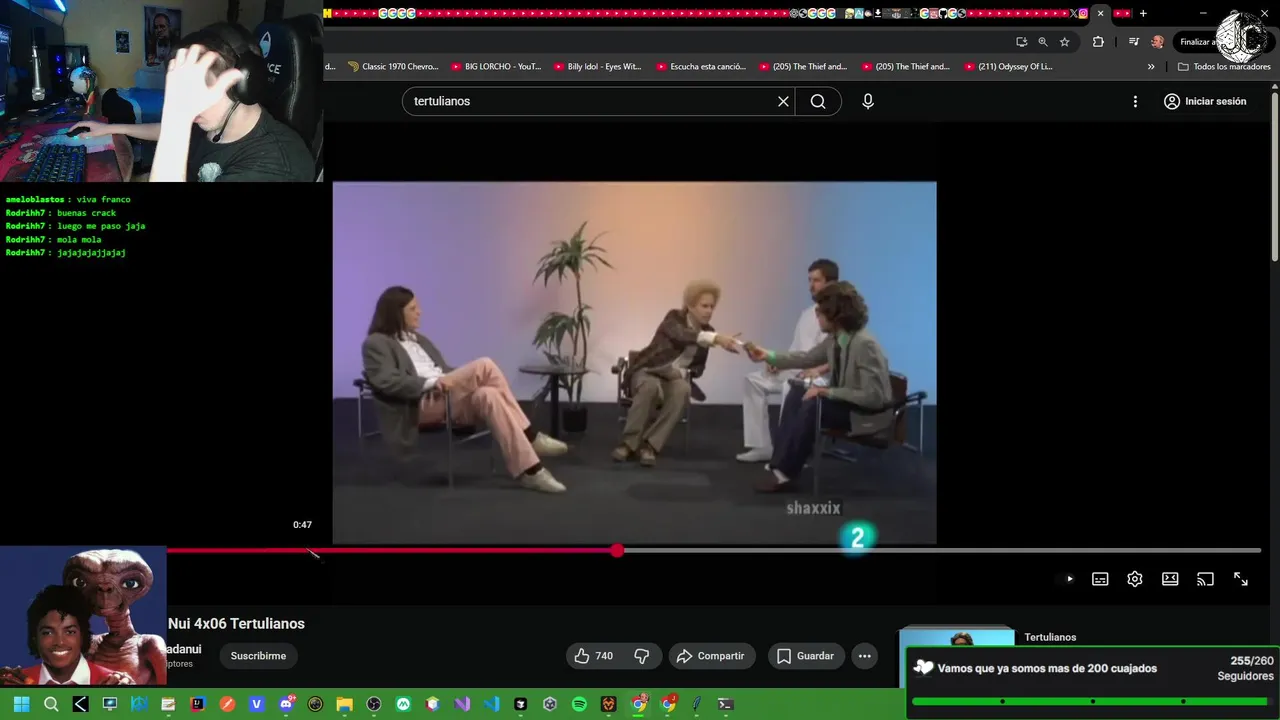Click the page vertical scrollbar
Image resolution: width=1280 pixels, height=720 pixels.
tap(1275, 175)
